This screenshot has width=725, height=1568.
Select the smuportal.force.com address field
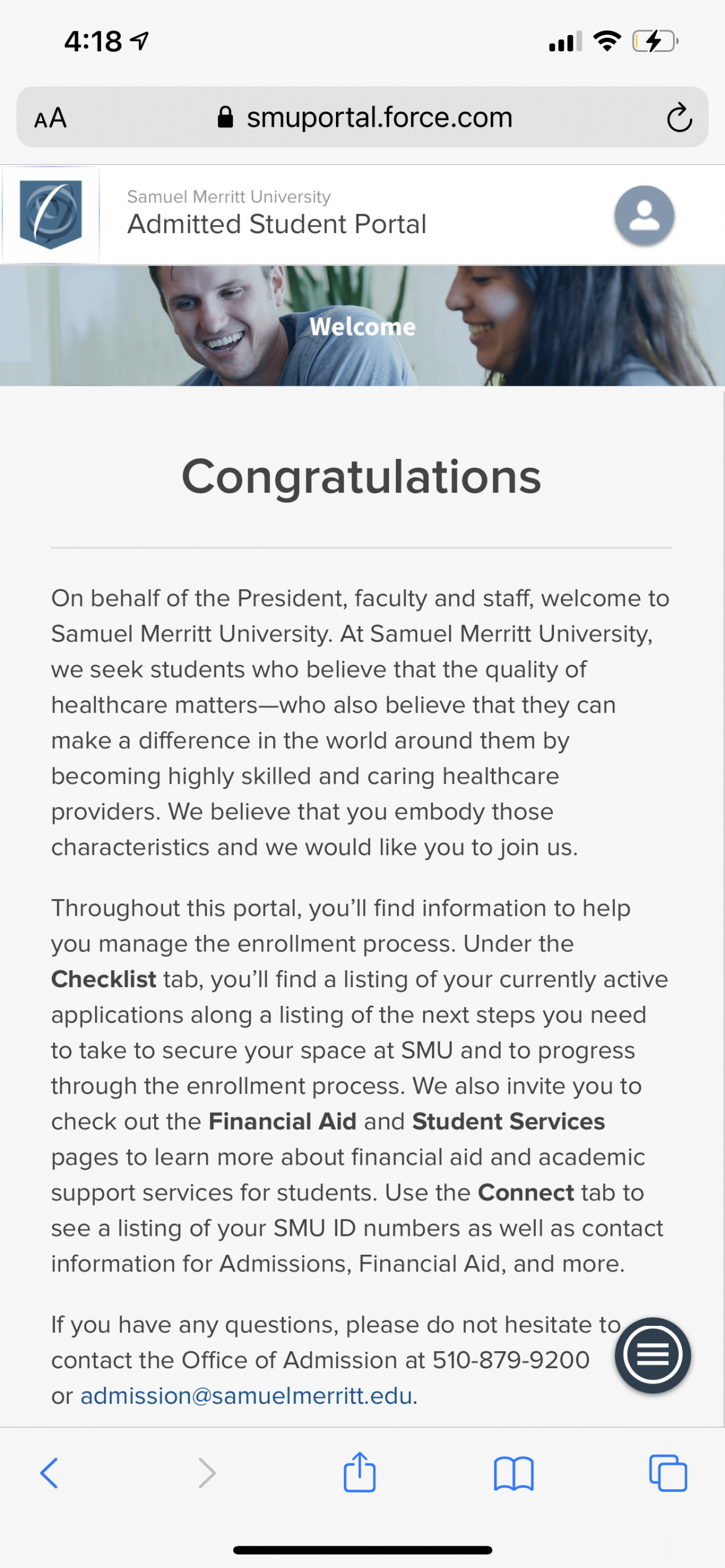pos(362,117)
